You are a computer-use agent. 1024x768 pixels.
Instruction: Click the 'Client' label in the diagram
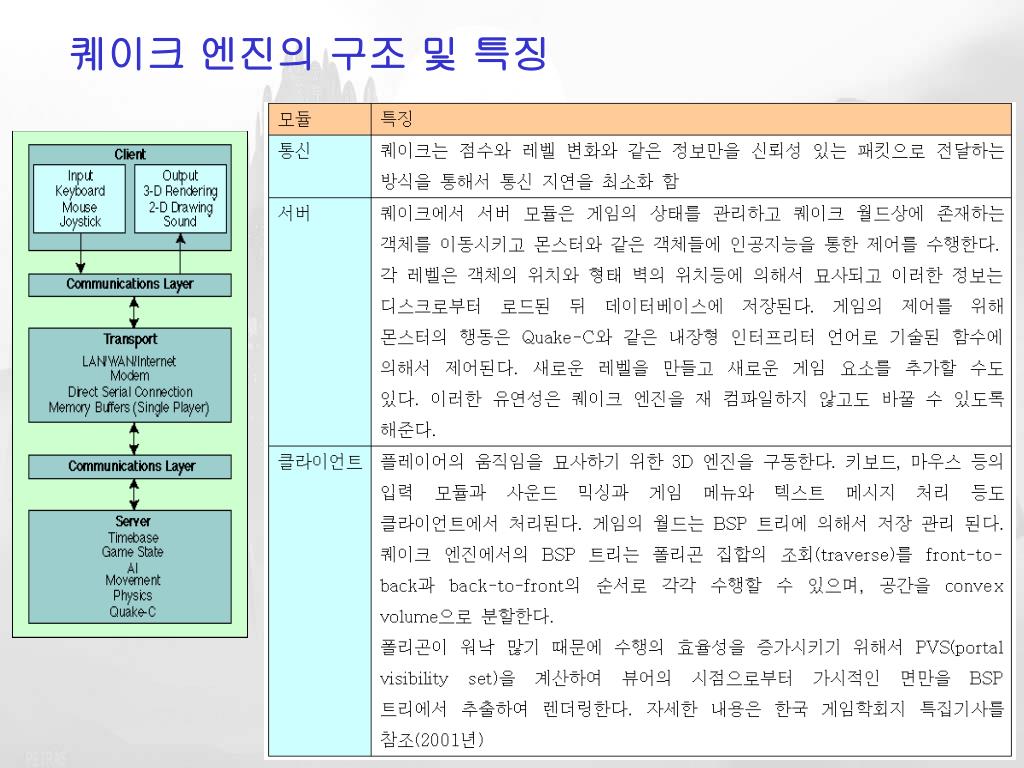pos(130,155)
